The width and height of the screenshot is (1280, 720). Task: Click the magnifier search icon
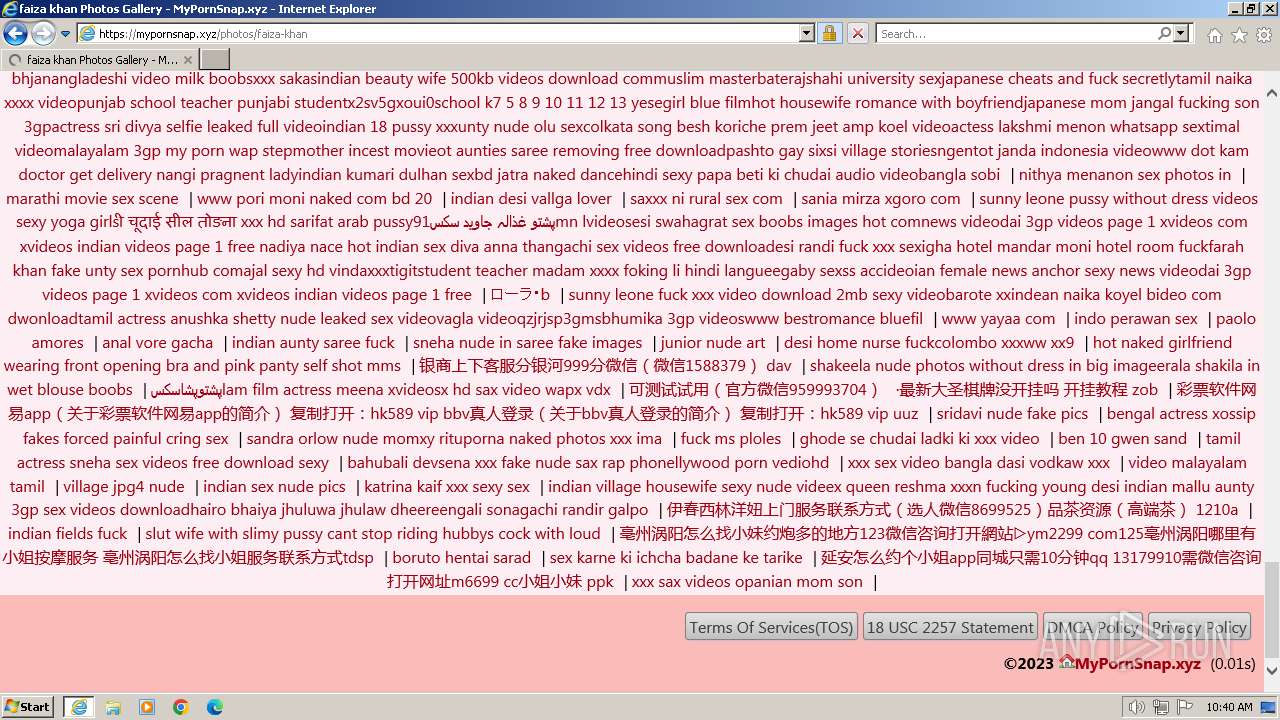tap(1164, 34)
